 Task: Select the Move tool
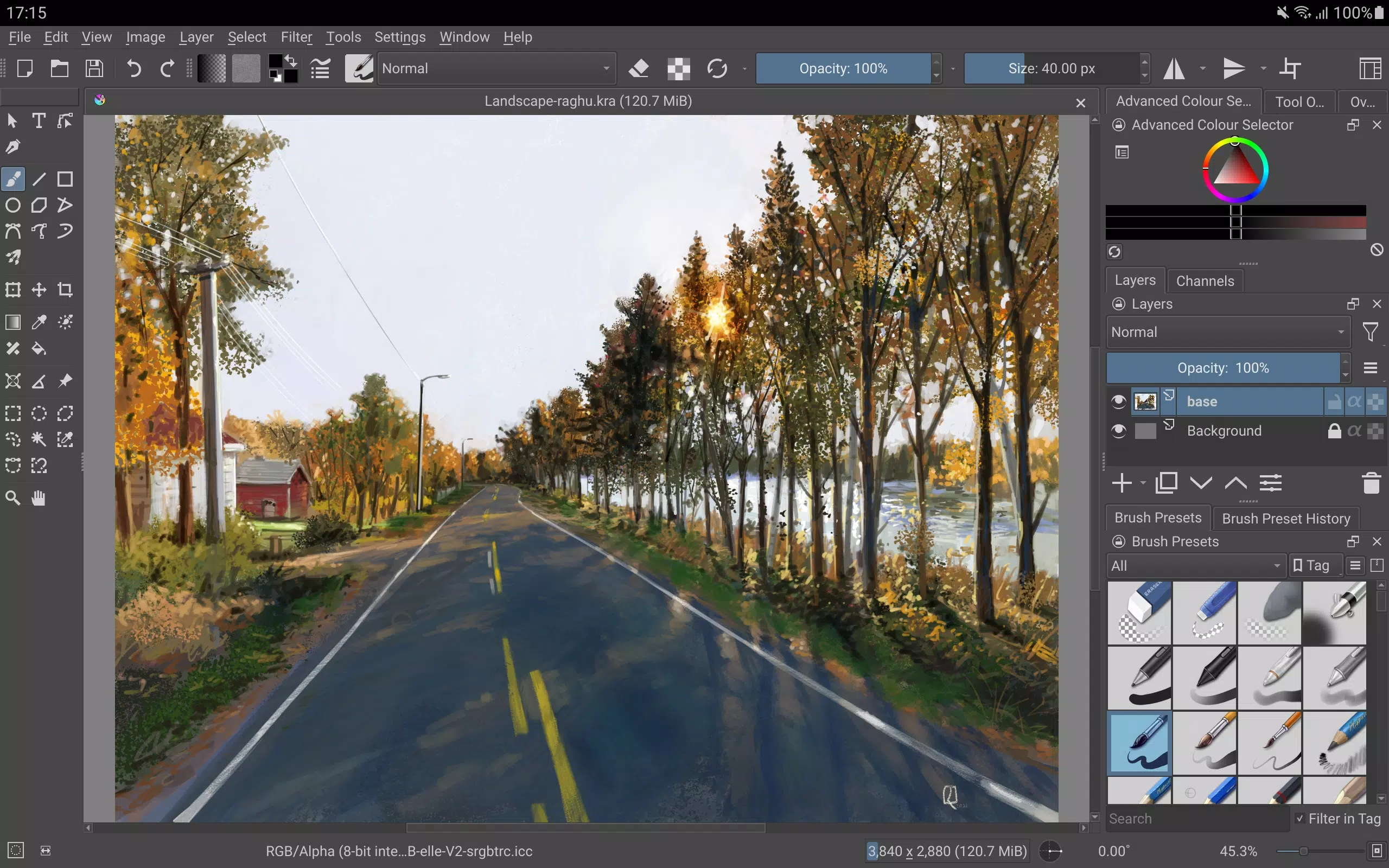39,290
